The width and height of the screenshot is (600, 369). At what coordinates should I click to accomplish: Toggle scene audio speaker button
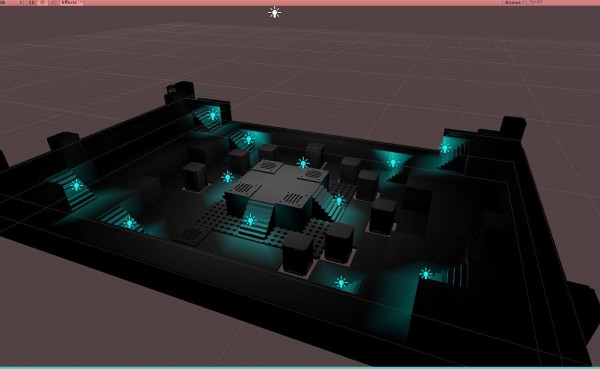53,2
